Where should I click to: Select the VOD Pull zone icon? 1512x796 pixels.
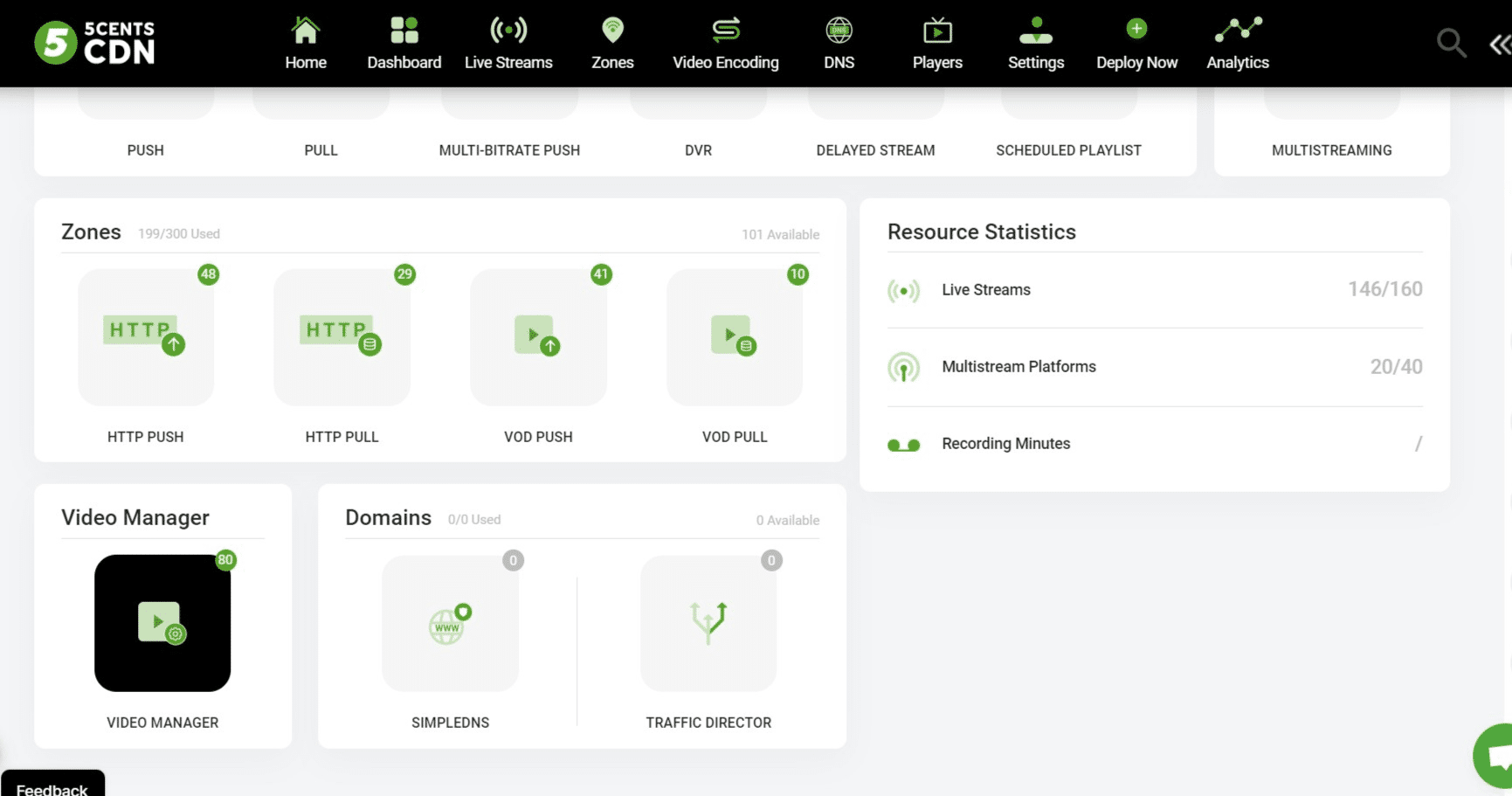tap(734, 337)
